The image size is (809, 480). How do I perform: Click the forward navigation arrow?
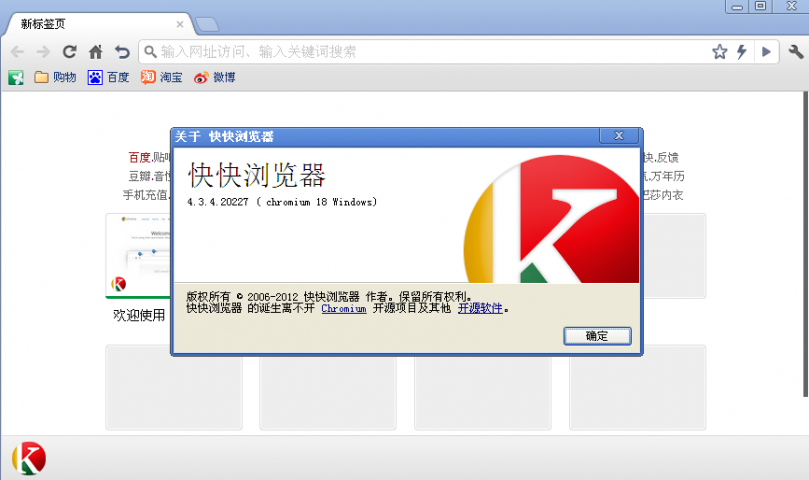pyautogui.click(x=43, y=52)
